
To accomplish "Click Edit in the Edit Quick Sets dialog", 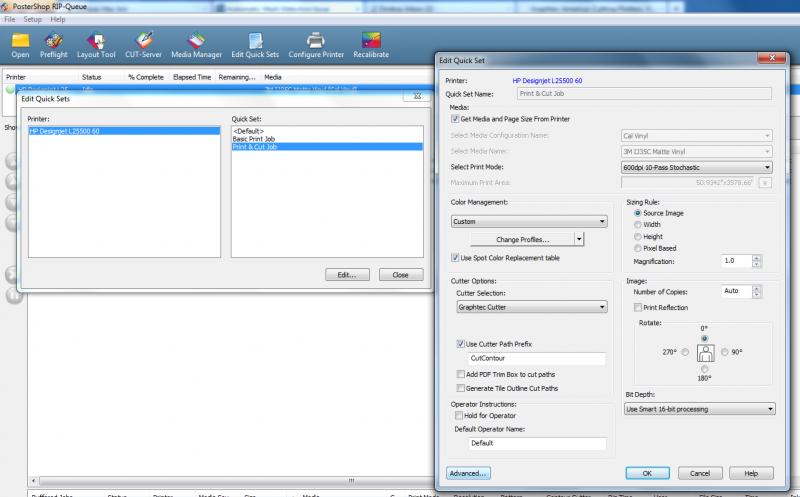I will pyautogui.click(x=347, y=275).
